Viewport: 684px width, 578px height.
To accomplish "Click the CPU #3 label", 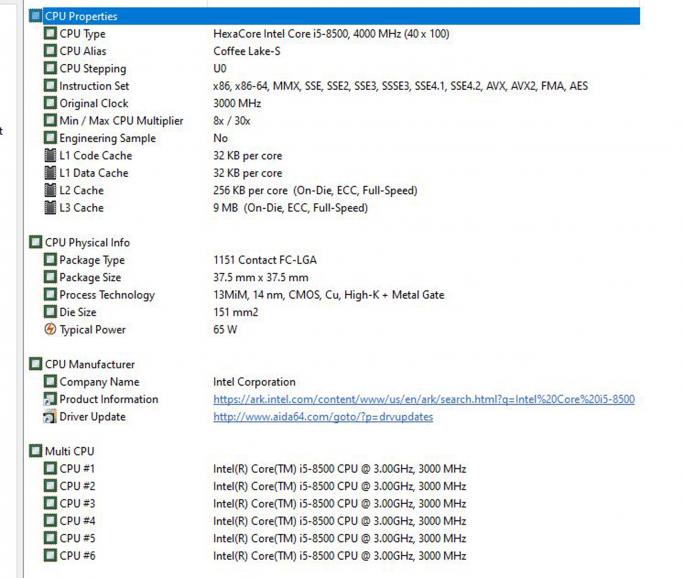I will coord(77,503).
